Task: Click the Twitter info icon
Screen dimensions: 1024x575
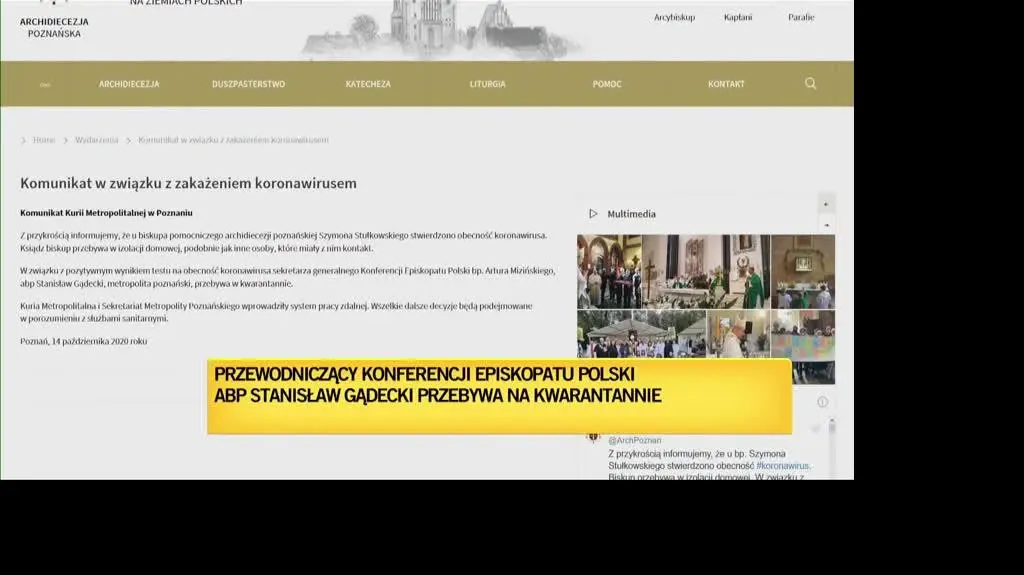Action: [822, 402]
